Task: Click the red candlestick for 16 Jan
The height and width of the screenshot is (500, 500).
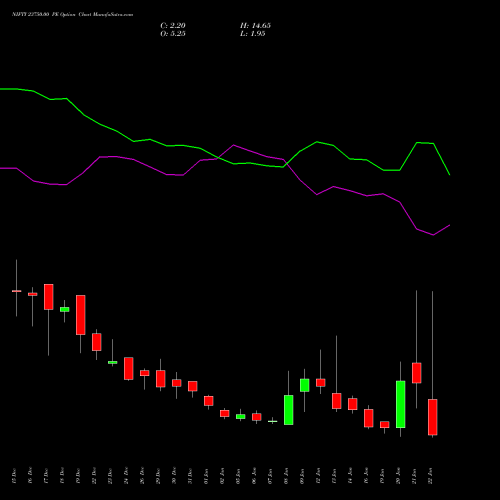Action: [x=369, y=418]
